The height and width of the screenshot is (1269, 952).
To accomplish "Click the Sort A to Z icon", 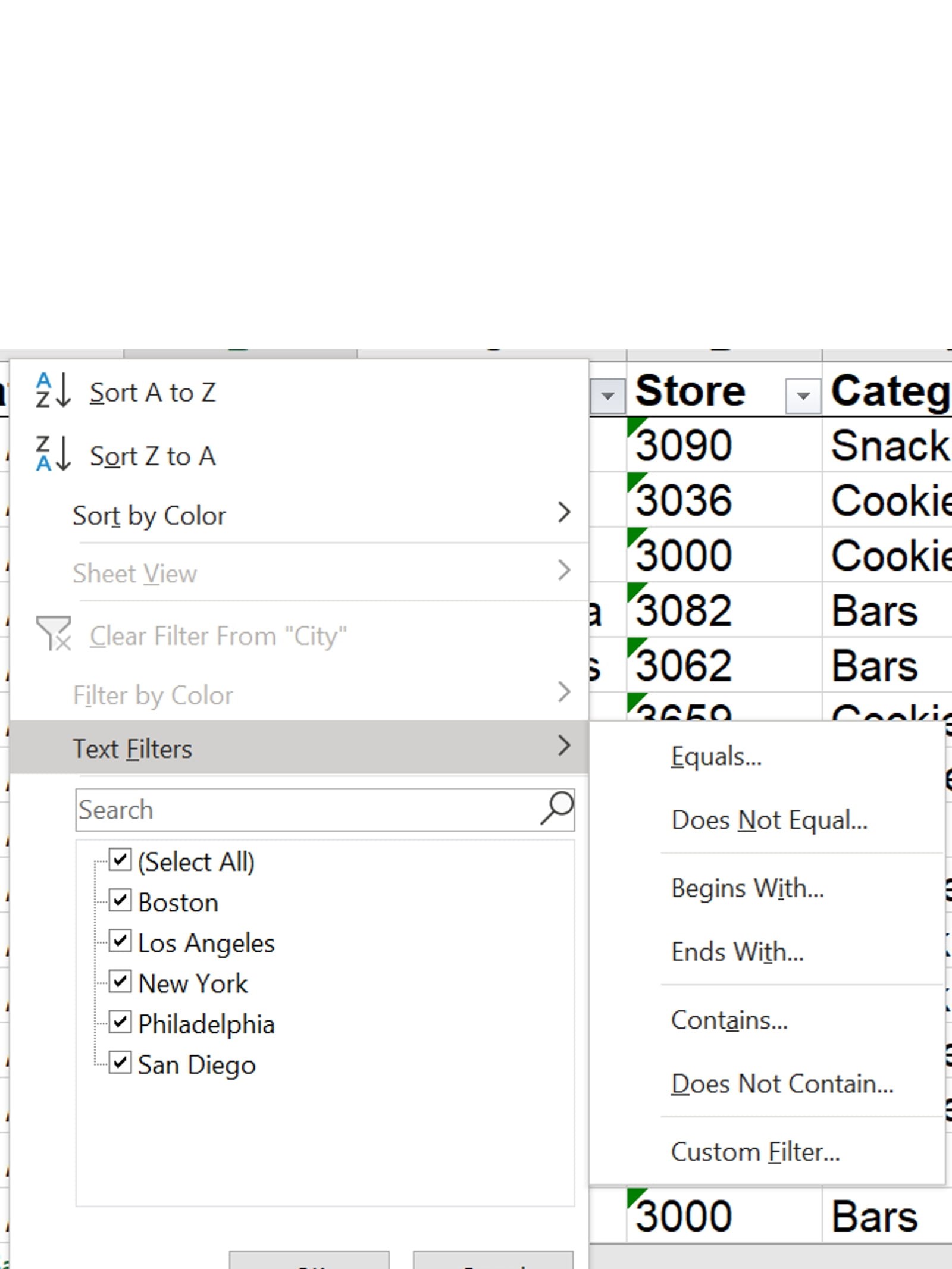I will (53, 390).
